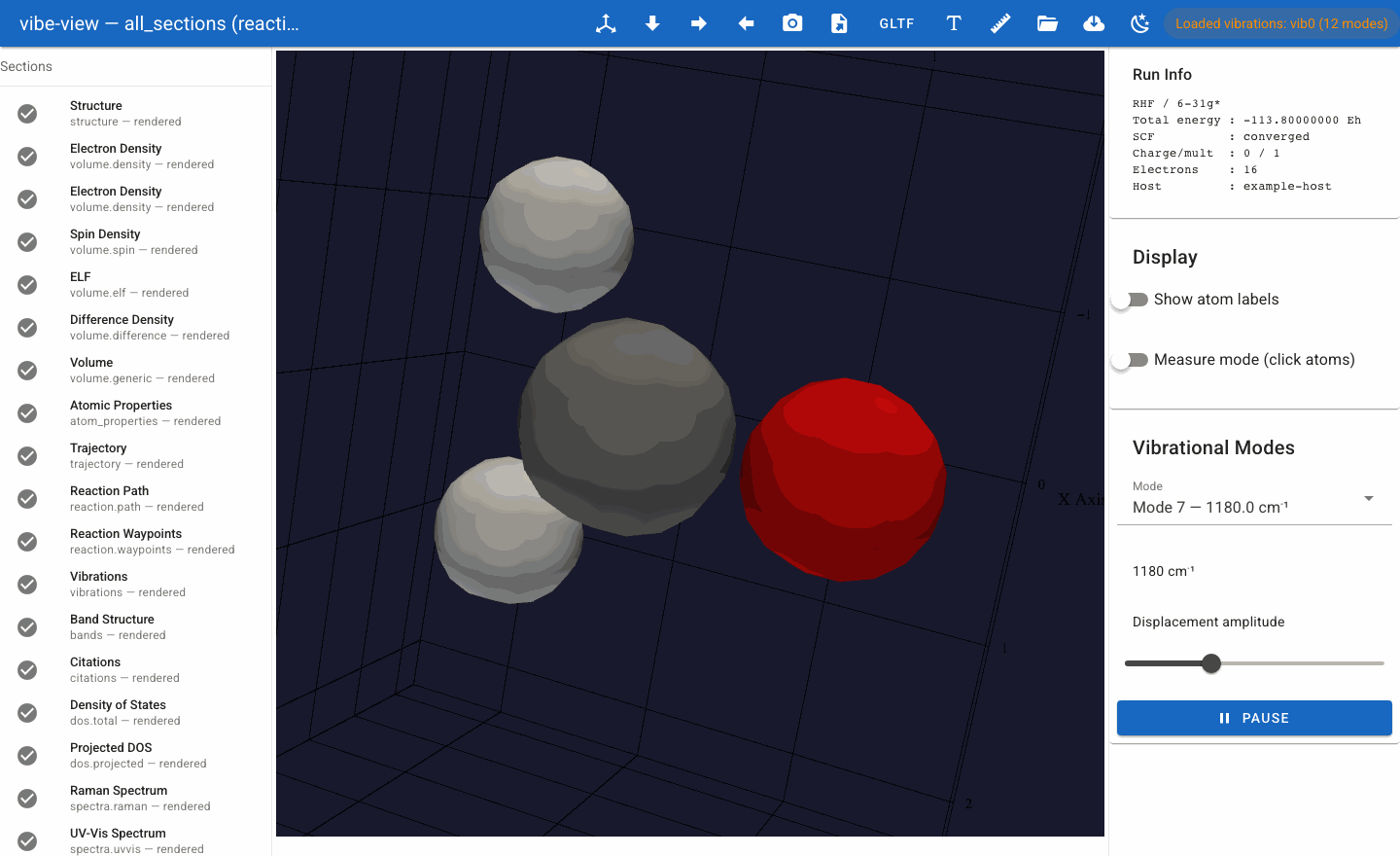Select the ruler measure tool icon

coord(1000,23)
